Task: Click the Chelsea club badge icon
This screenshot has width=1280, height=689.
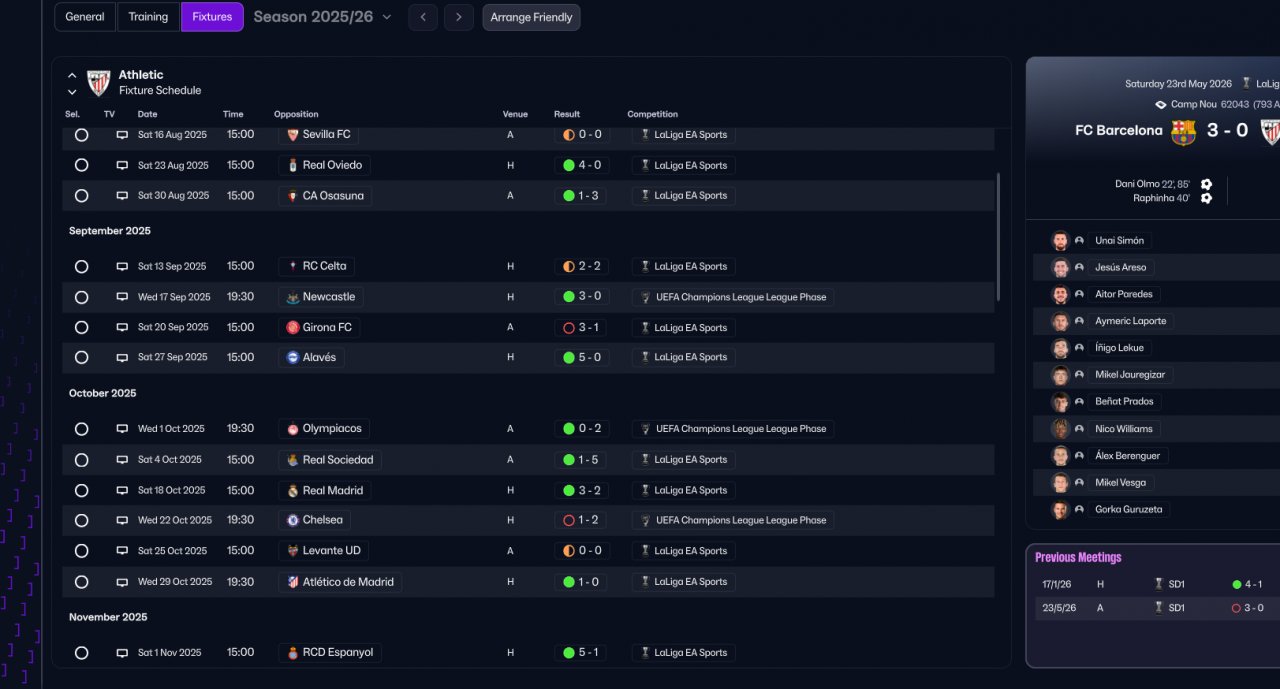Action: click(293, 520)
